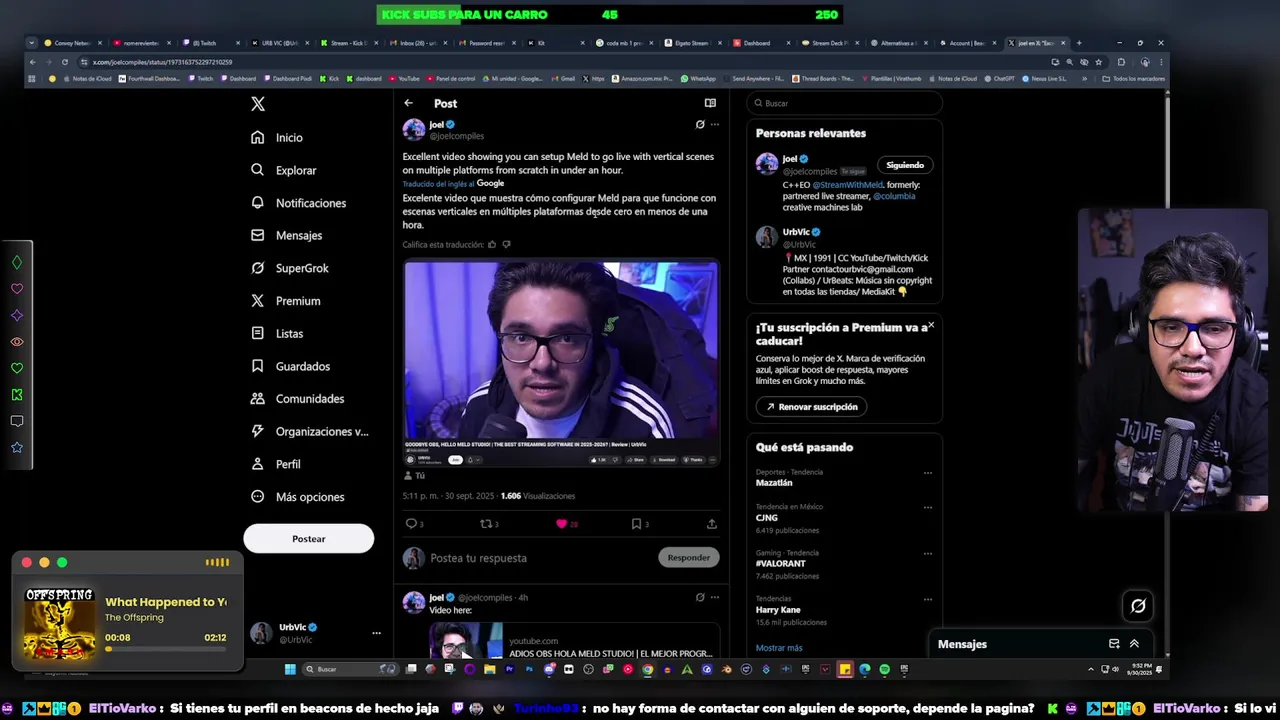Open the more menu on joel's main post
This screenshot has width=1280, height=720.
click(x=714, y=125)
